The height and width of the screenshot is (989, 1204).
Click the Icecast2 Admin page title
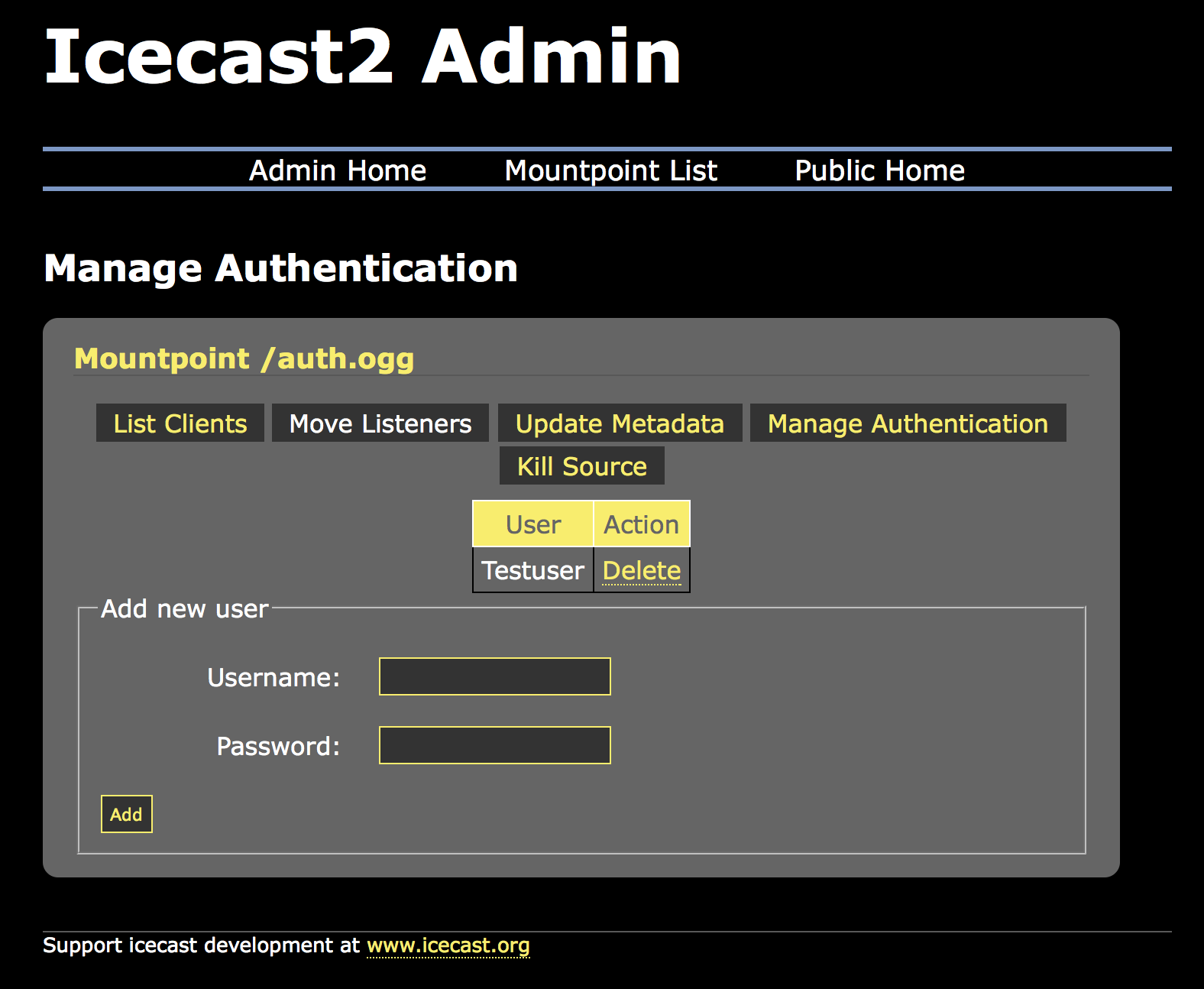[x=362, y=57]
